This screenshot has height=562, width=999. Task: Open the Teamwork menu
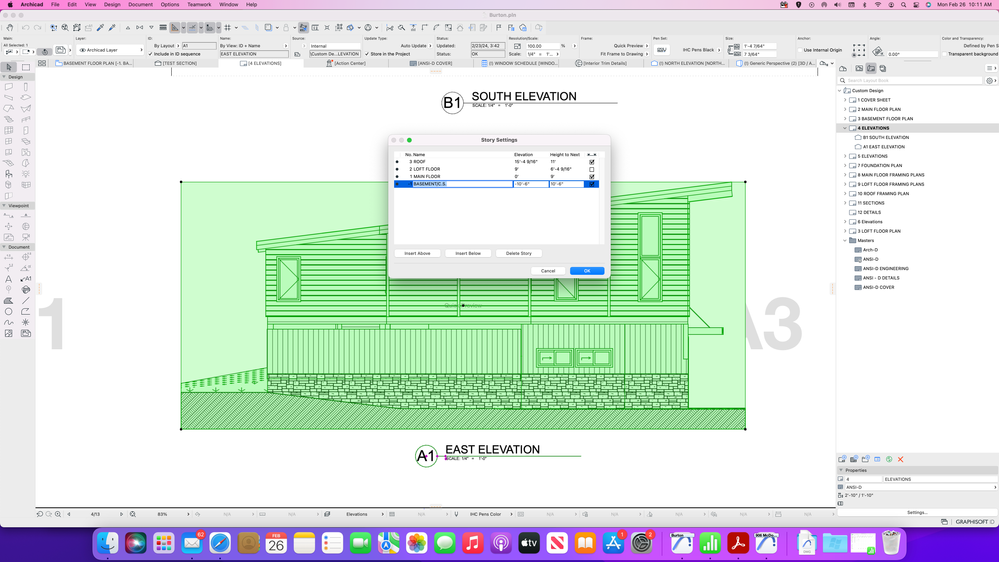click(199, 4)
